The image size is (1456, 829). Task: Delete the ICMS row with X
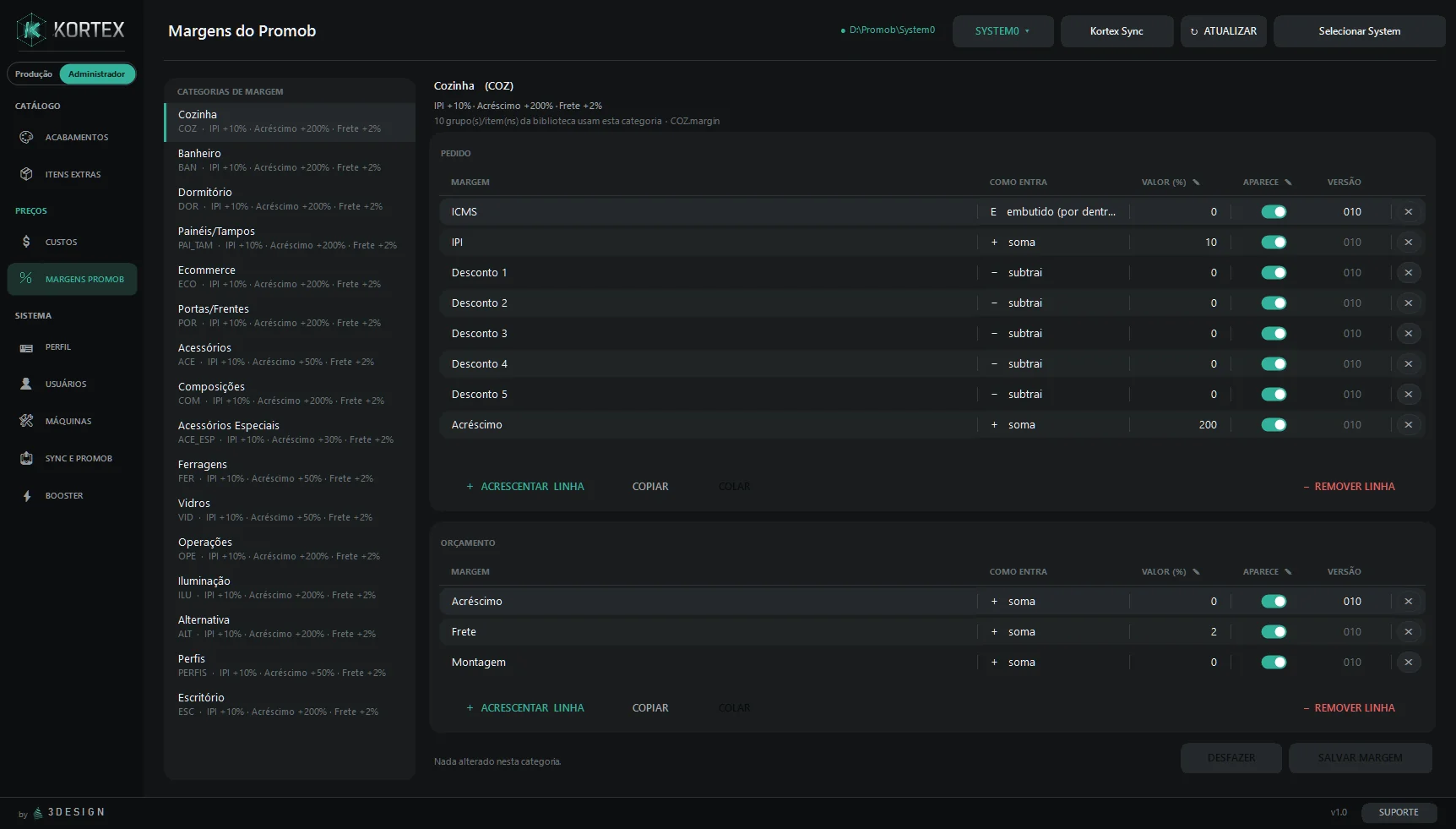[1408, 212]
